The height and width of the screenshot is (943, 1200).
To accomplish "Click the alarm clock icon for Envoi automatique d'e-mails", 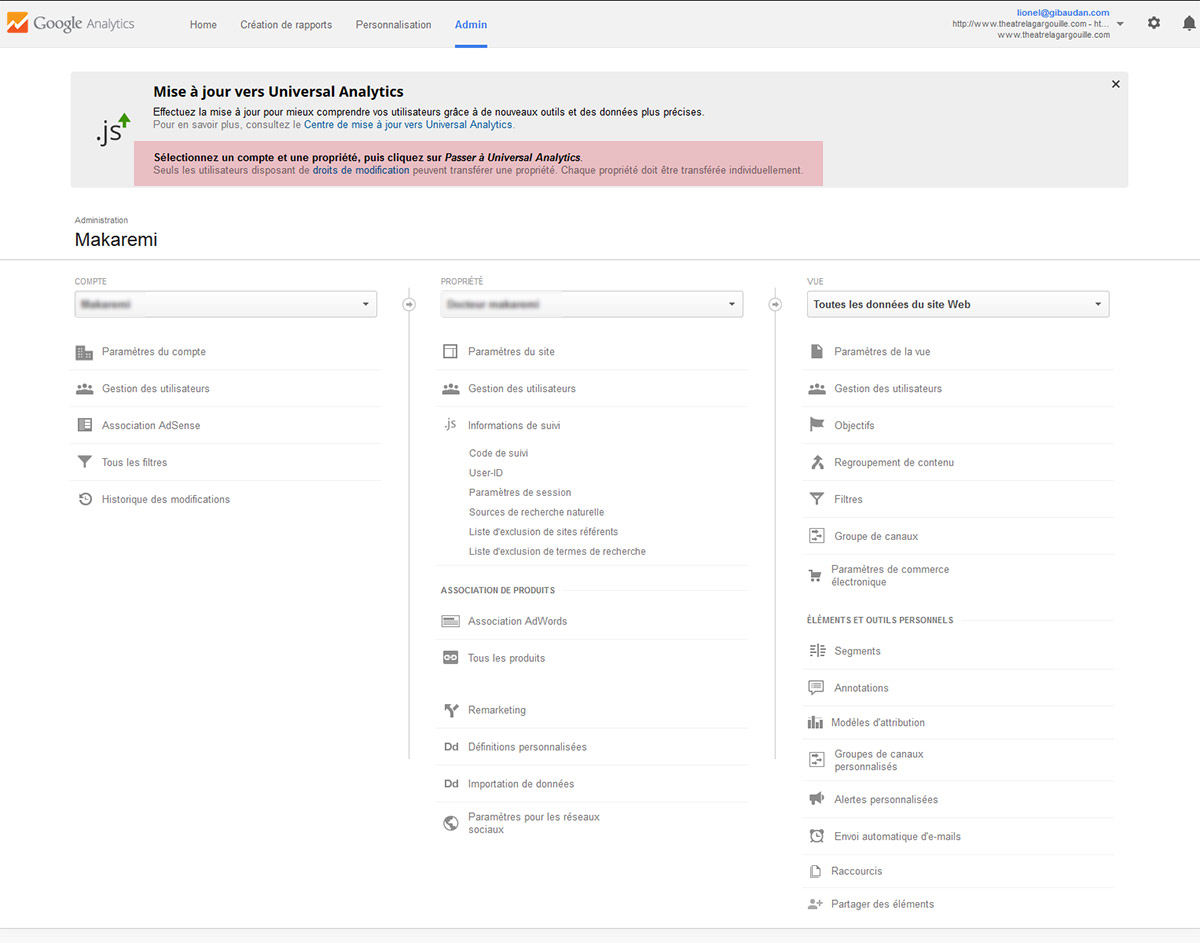I will pyautogui.click(x=817, y=836).
